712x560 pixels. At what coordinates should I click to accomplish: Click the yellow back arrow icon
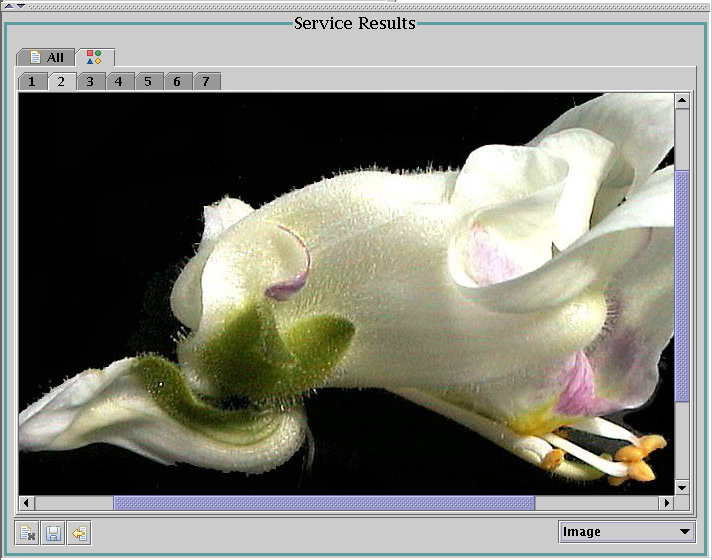click(x=79, y=533)
